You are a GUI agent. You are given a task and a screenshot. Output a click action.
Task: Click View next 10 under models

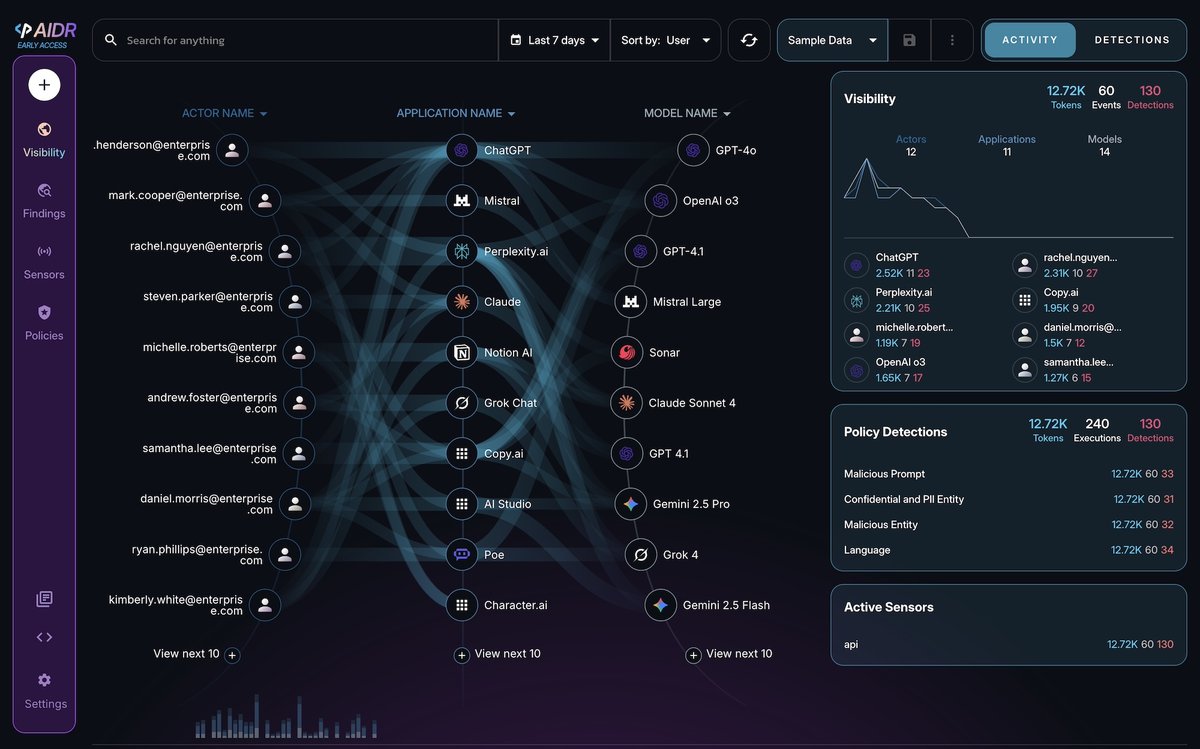coord(728,654)
